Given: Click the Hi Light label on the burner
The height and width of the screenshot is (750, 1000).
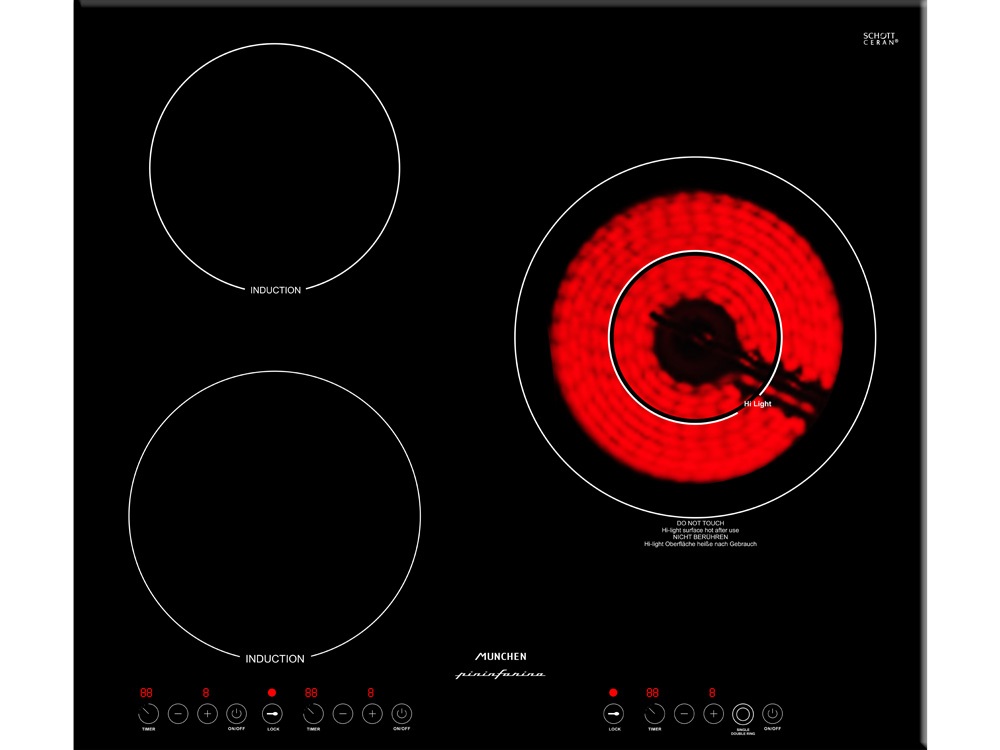Looking at the screenshot, I should click(757, 403).
